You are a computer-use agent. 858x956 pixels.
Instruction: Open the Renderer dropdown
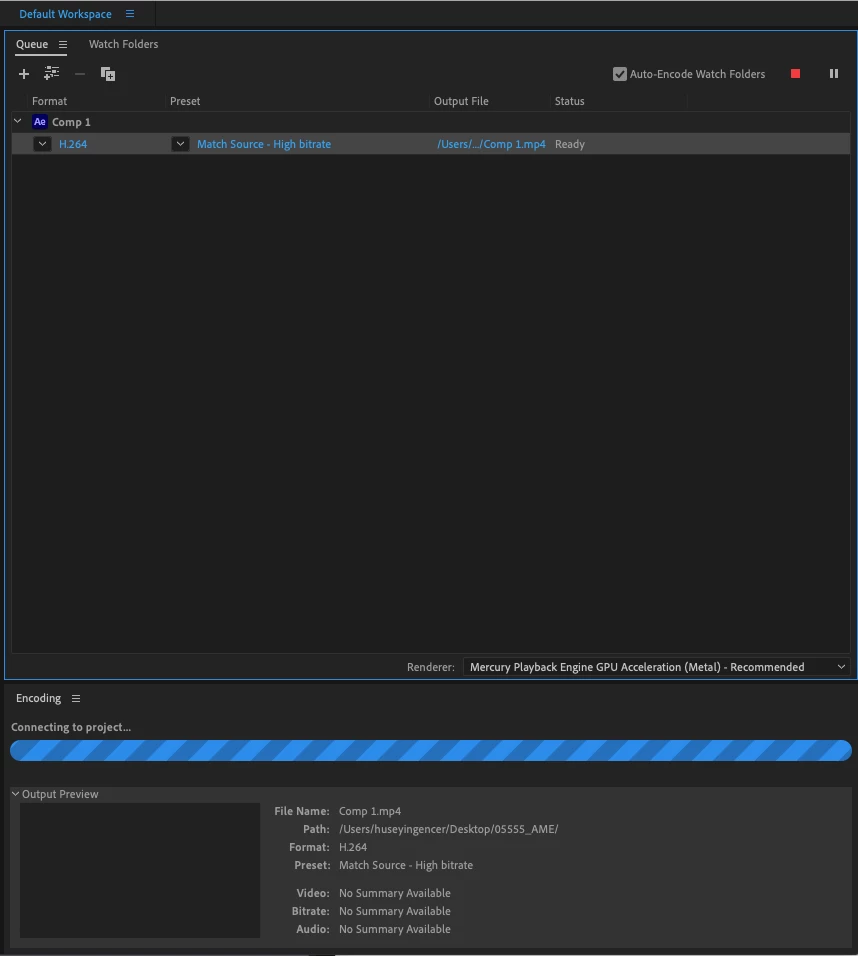coord(656,666)
